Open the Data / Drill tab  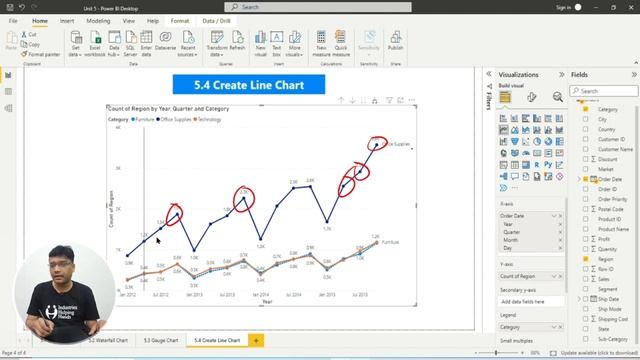216,21
